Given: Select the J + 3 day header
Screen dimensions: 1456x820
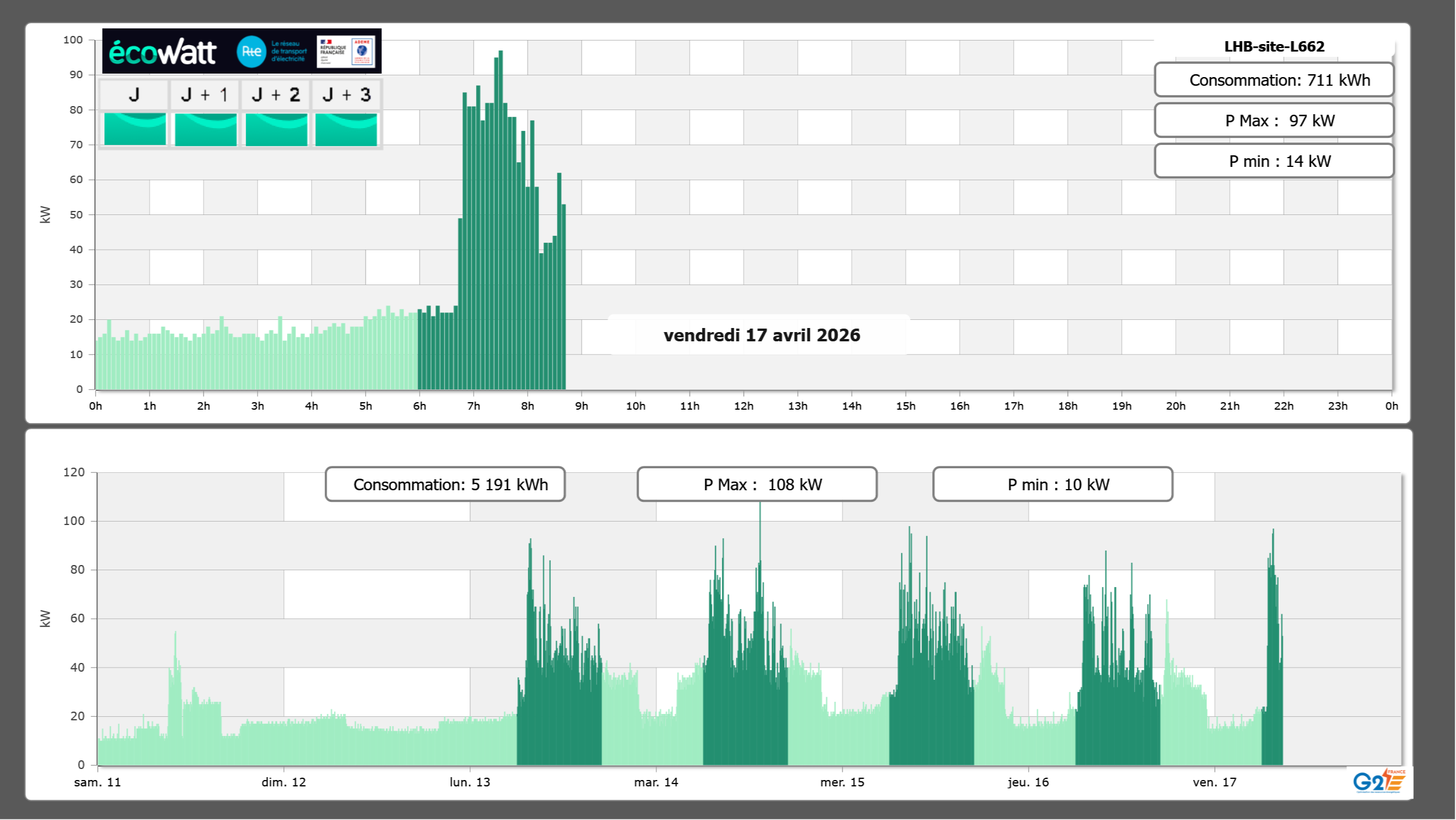Looking at the screenshot, I should (346, 95).
